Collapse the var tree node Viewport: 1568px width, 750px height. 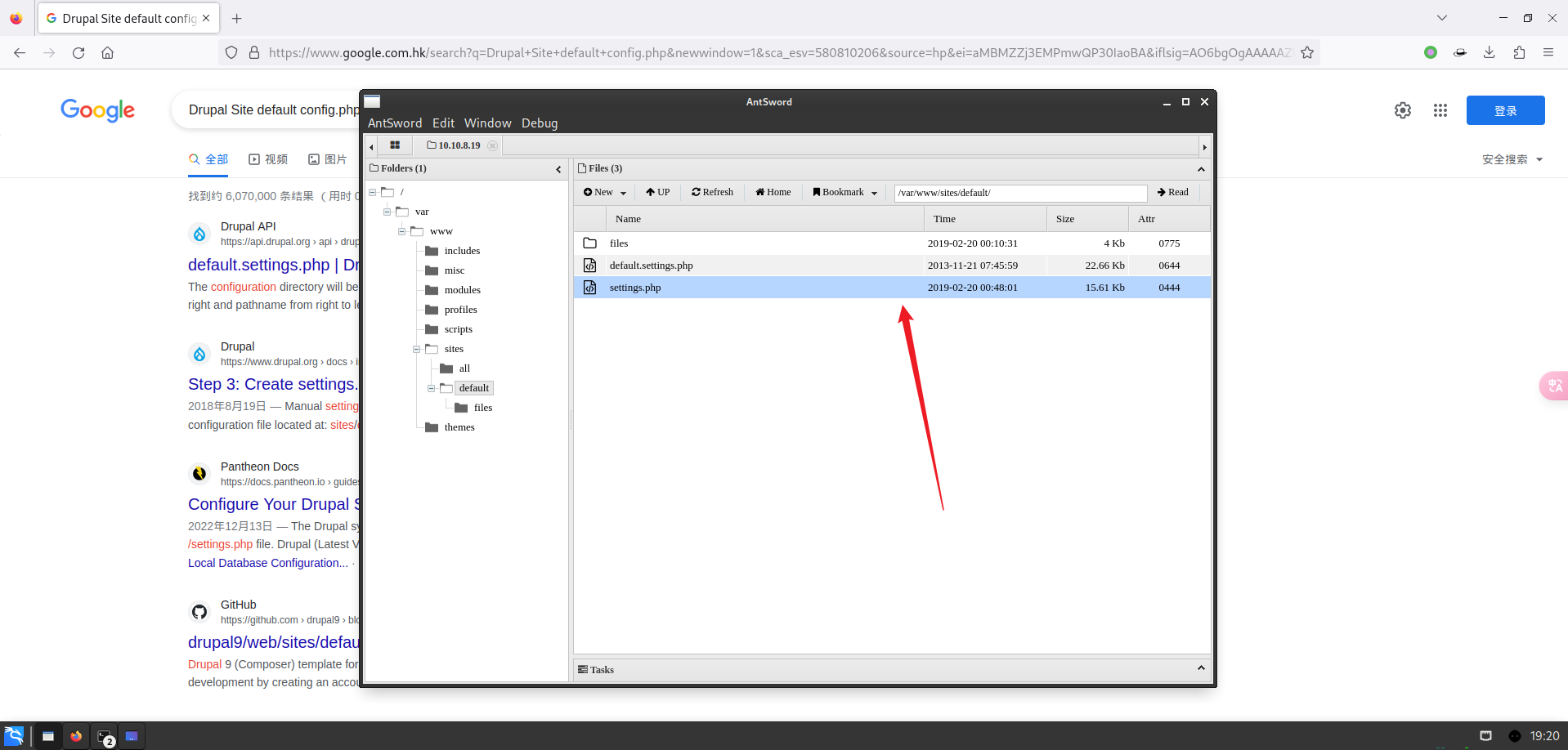pos(388,212)
